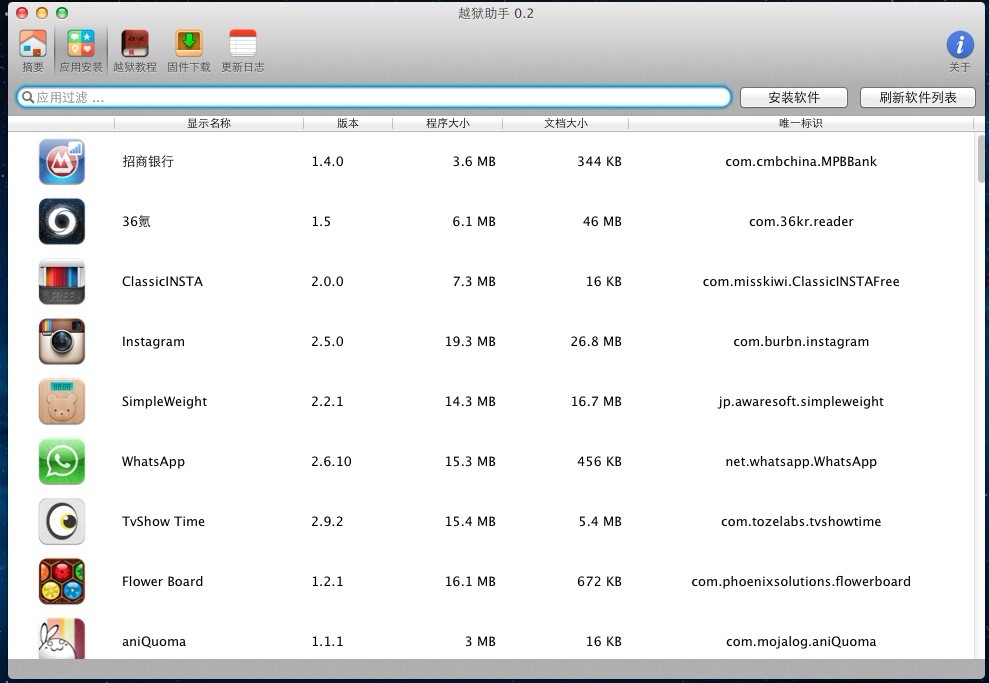Click document size 672 KB
Image resolution: width=989 pixels, height=683 pixels.
click(x=599, y=581)
